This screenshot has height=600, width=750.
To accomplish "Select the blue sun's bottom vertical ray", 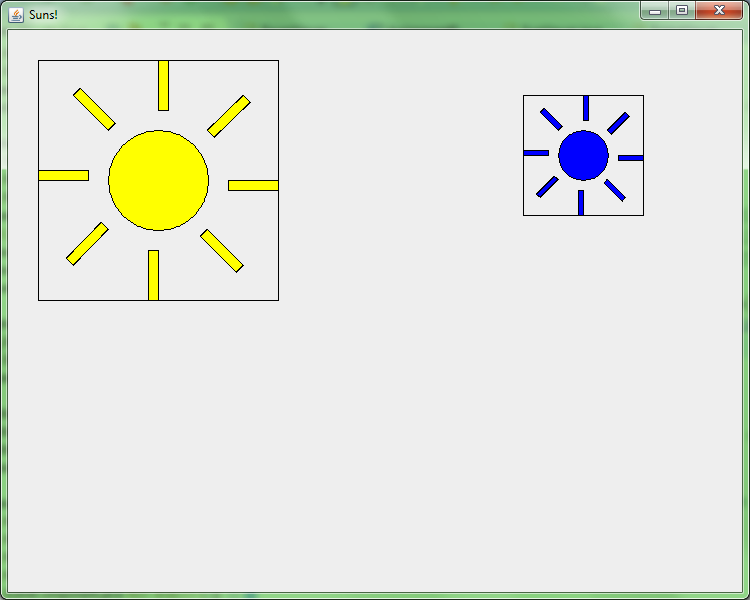I will click(580, 203).
